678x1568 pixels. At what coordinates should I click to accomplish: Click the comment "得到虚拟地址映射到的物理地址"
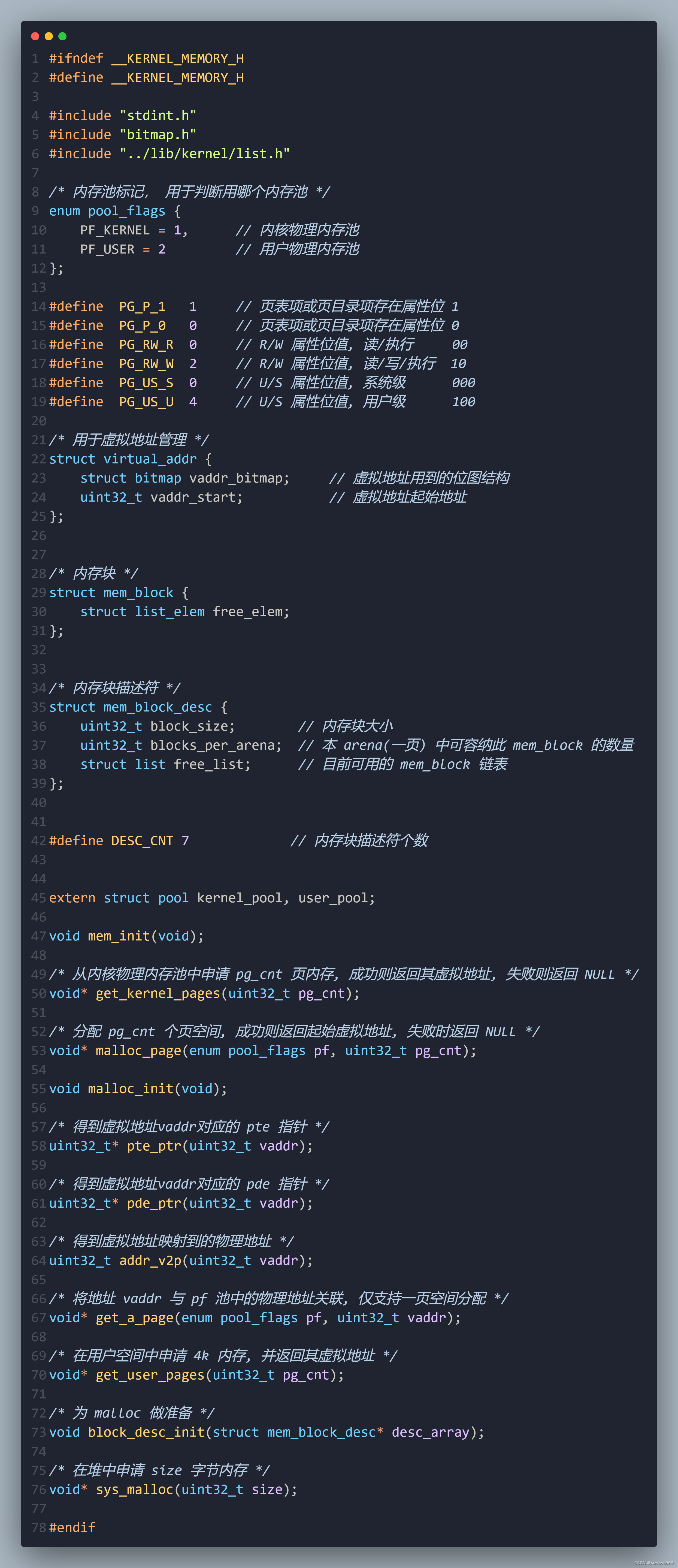tap(172, 1242)
